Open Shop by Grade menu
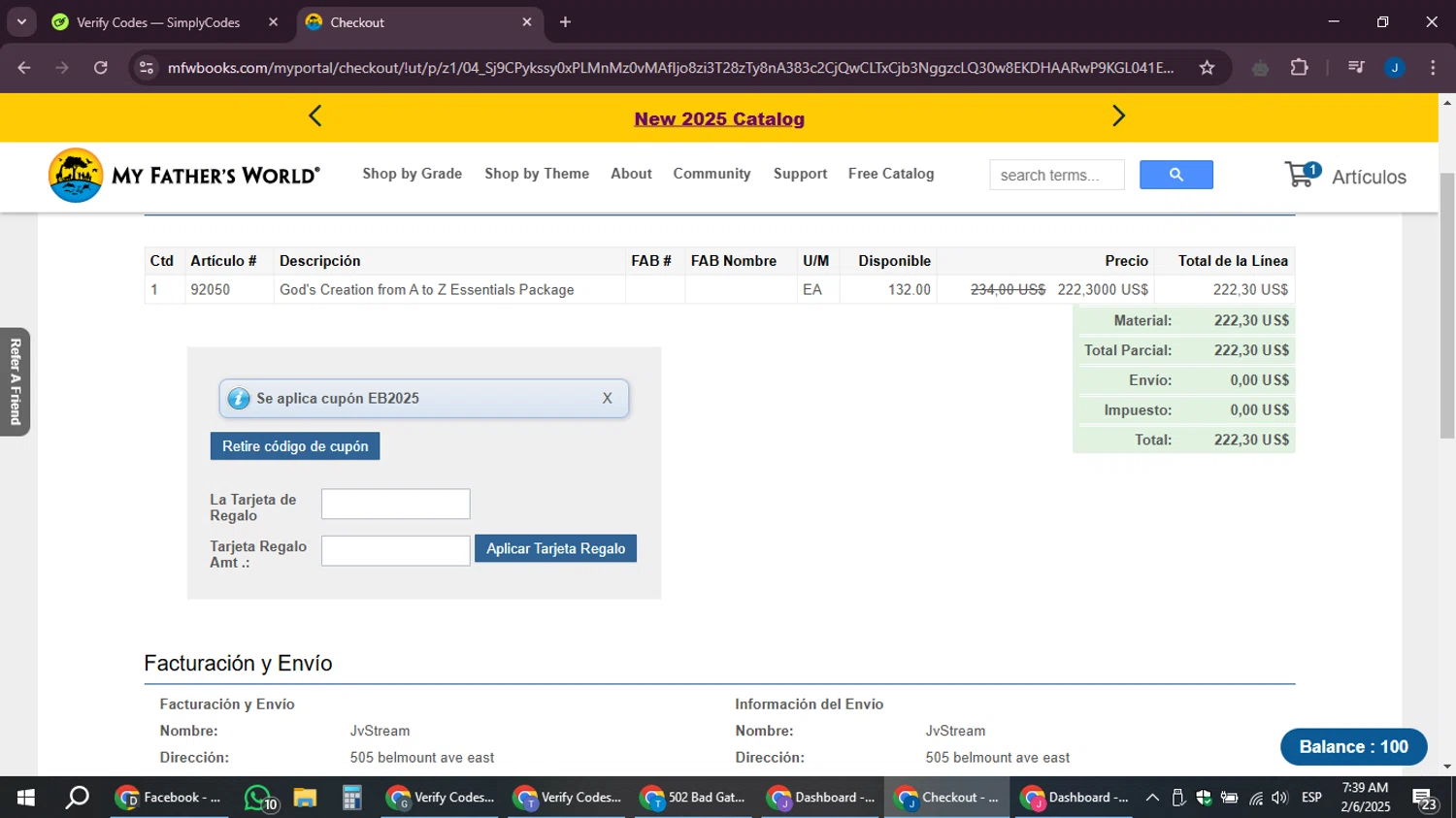This screenshot has height=818, width=1456. click(x=413, y=174)
